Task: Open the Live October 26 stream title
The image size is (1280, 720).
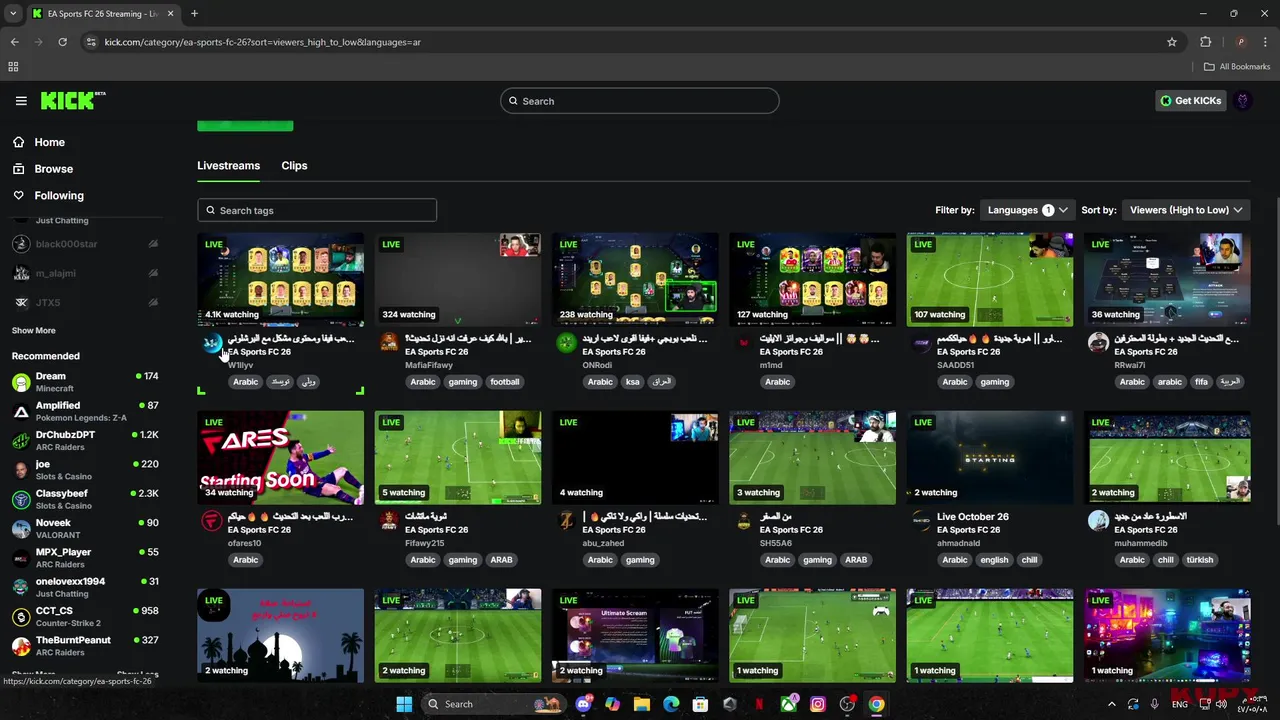Action: point(973,517)
